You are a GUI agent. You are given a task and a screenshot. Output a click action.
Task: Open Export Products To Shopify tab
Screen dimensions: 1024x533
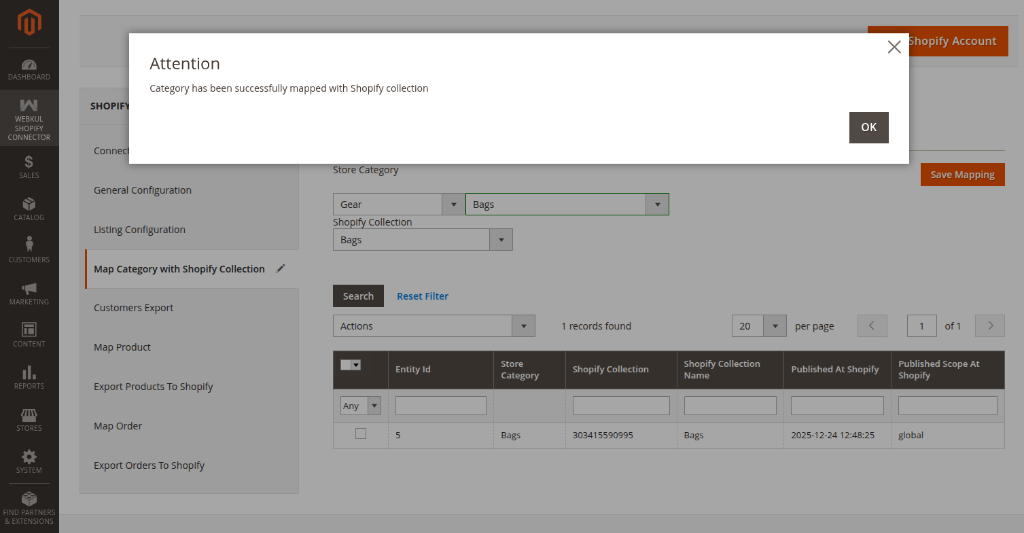click(153, 386)
